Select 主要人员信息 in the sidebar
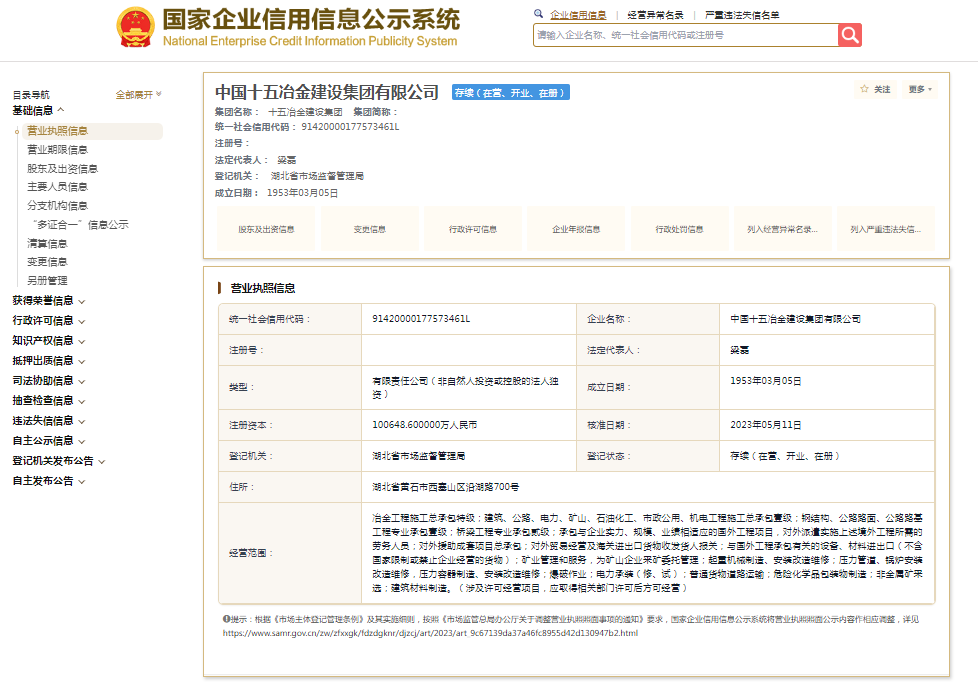 point(56,186)
